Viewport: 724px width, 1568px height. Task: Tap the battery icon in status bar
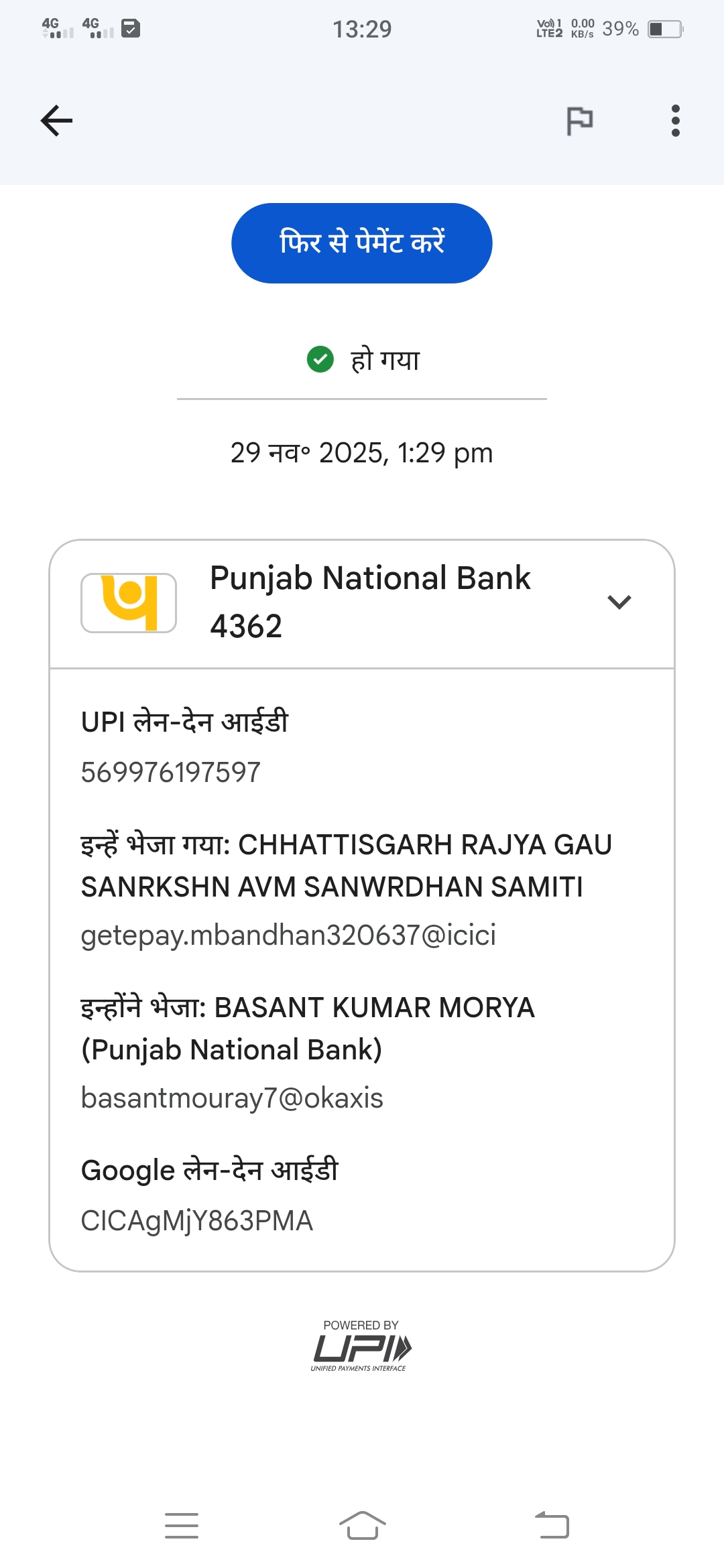coord(664,29)
